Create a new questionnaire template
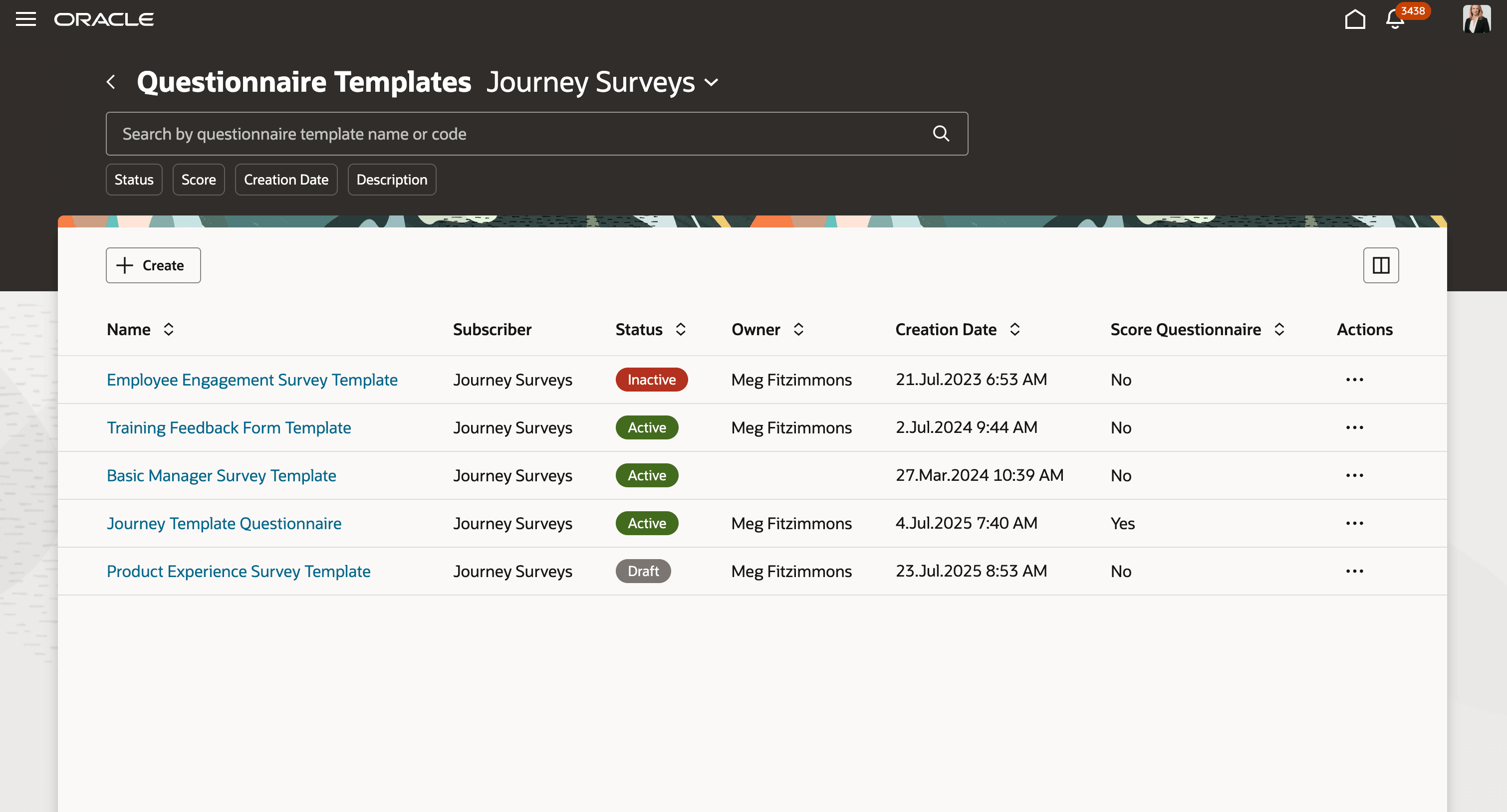 tap(153, 265)
